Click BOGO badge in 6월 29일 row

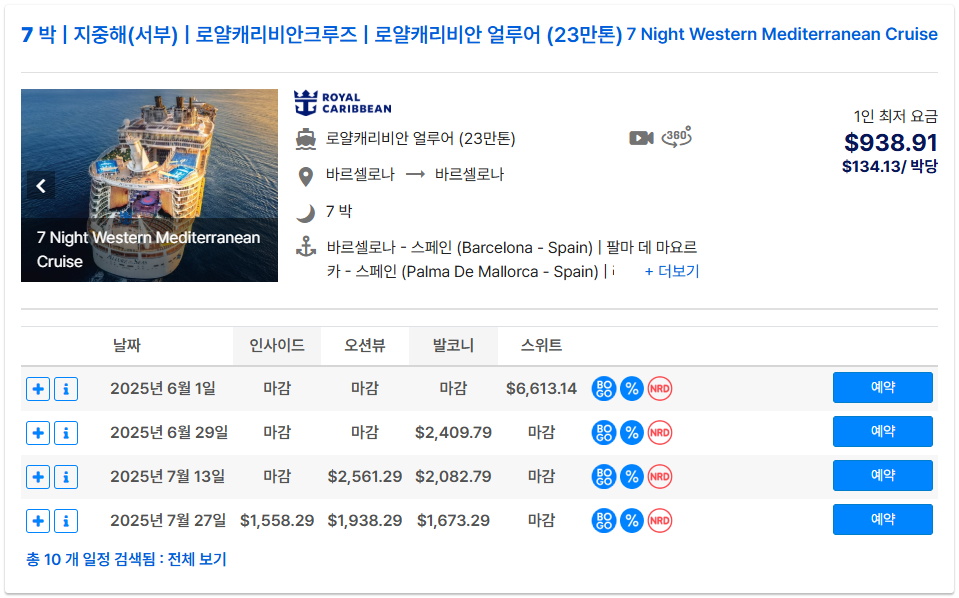604,433
